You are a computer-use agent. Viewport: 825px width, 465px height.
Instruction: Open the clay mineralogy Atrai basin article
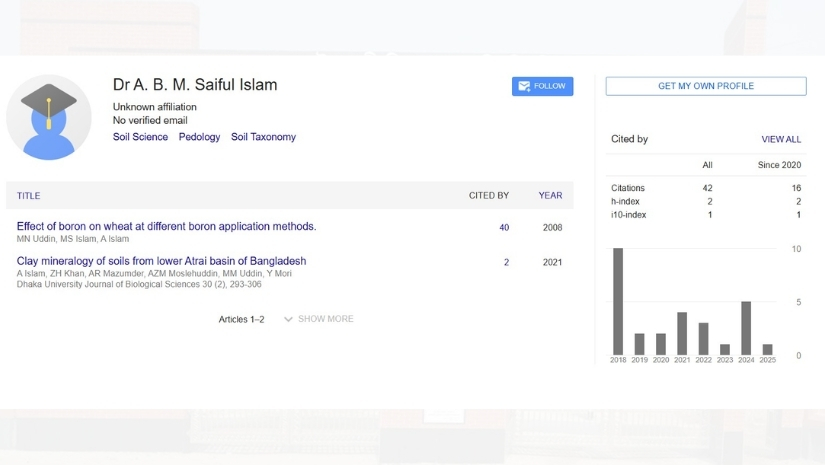point(161,261)
